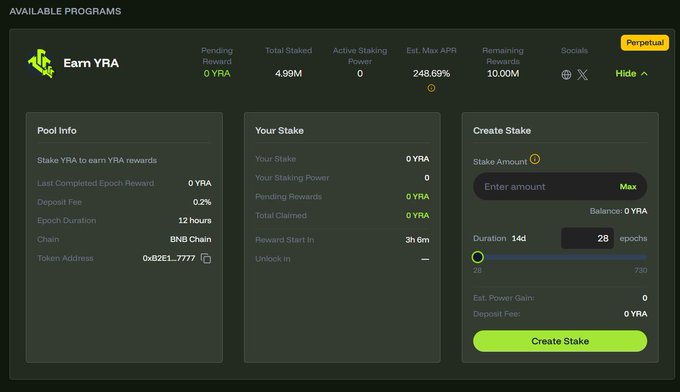Click the Stake YRA to earn YRA rewards text
The width and height of the screenshot is (680, 392).
tap(97, 160)
